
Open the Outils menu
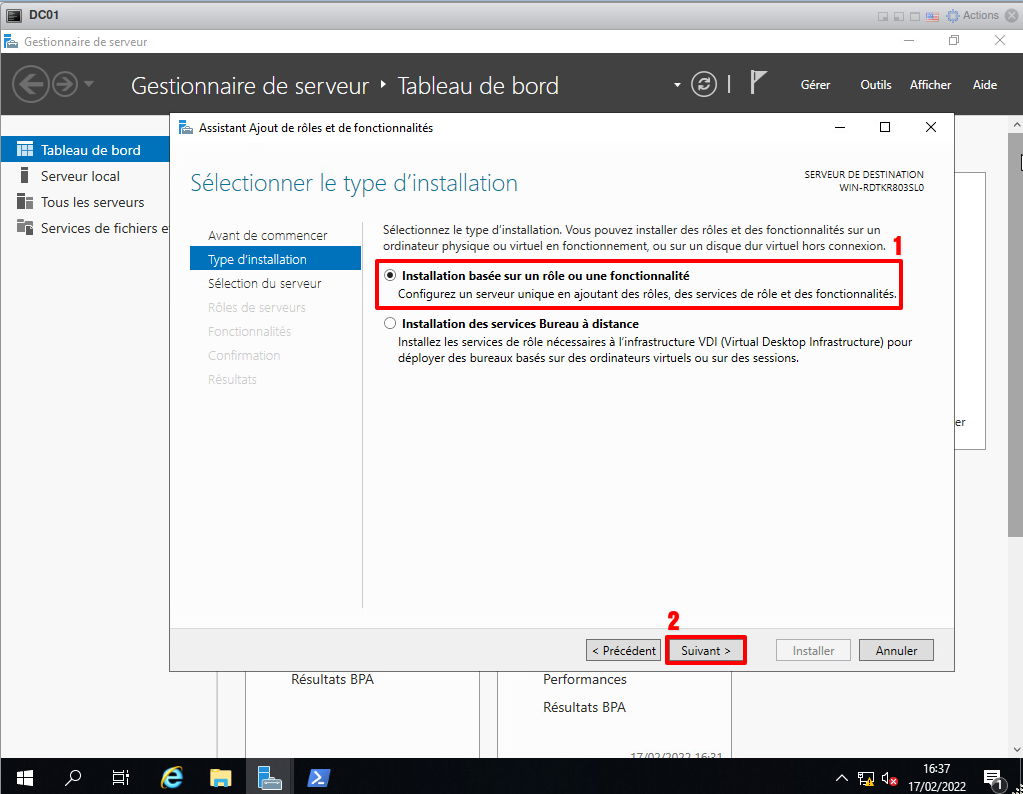875,85
